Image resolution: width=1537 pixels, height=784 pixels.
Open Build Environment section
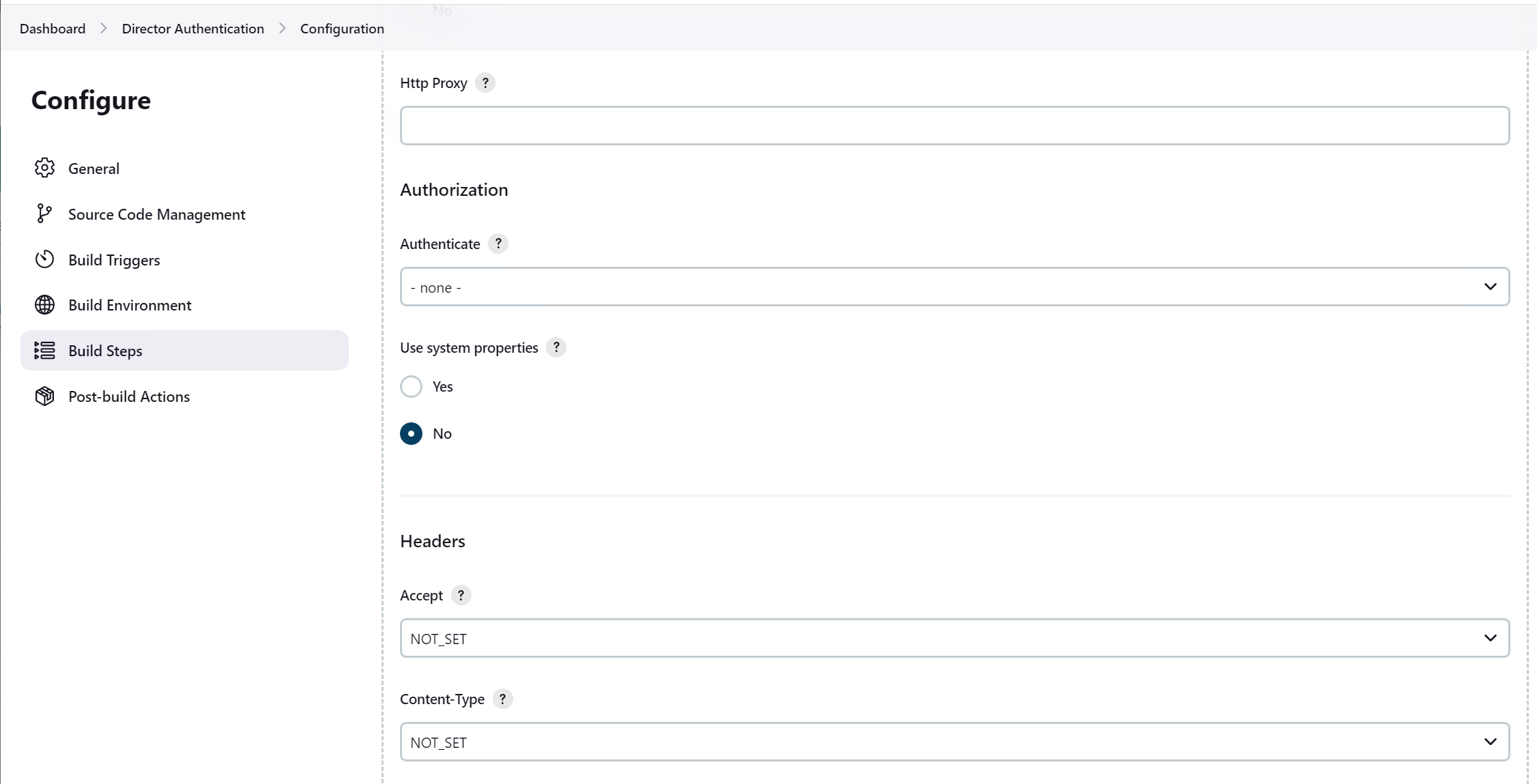click(184, 305)
